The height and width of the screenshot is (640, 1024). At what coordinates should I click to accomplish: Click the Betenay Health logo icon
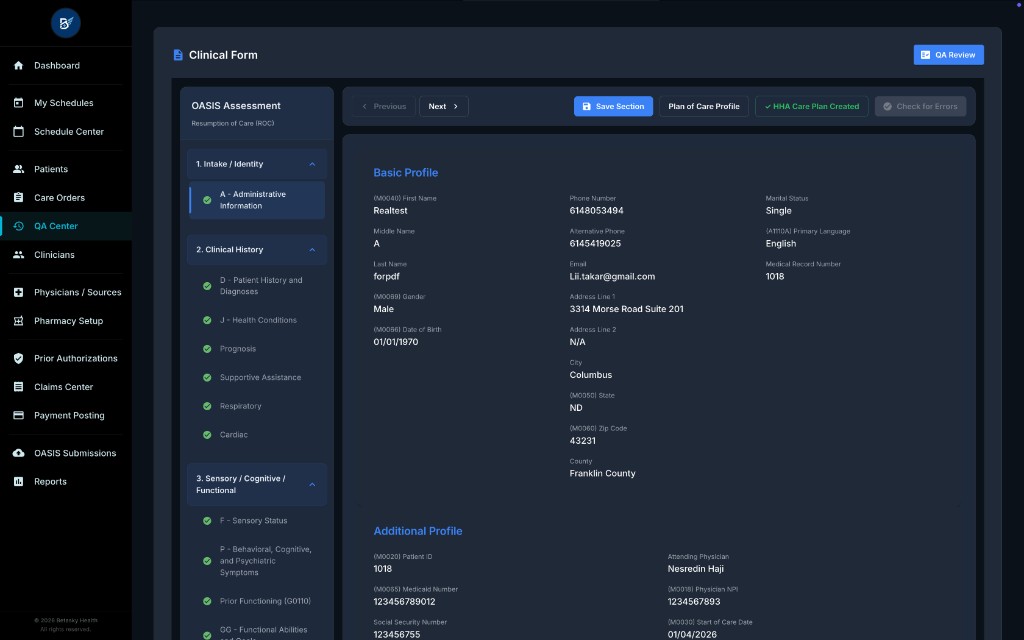coord(65,23)
